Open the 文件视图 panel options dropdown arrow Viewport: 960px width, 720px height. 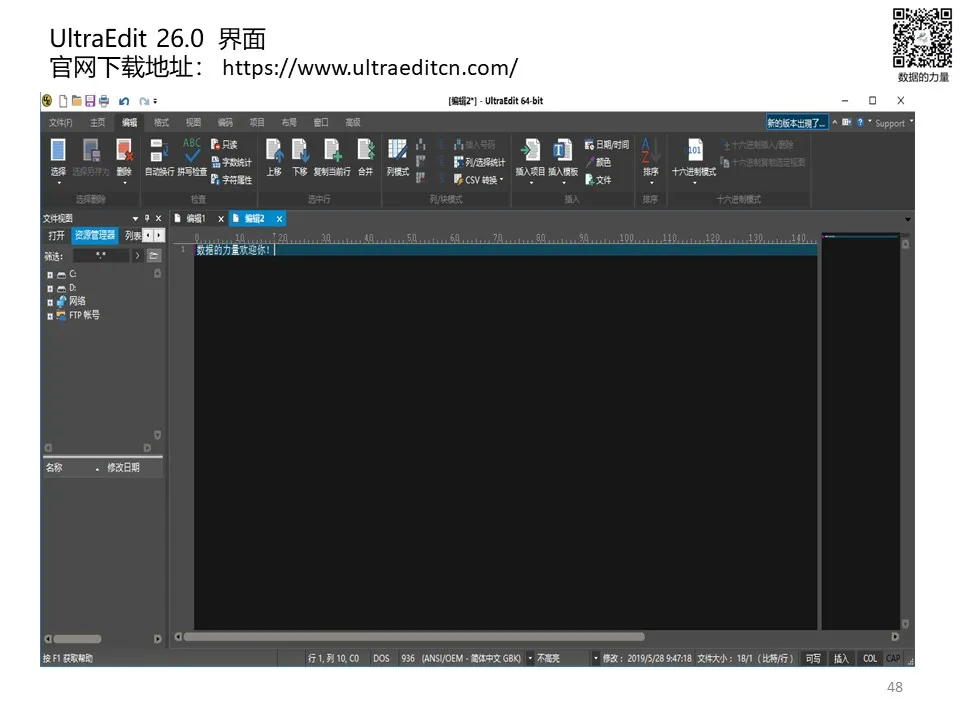tap(135, 219)
